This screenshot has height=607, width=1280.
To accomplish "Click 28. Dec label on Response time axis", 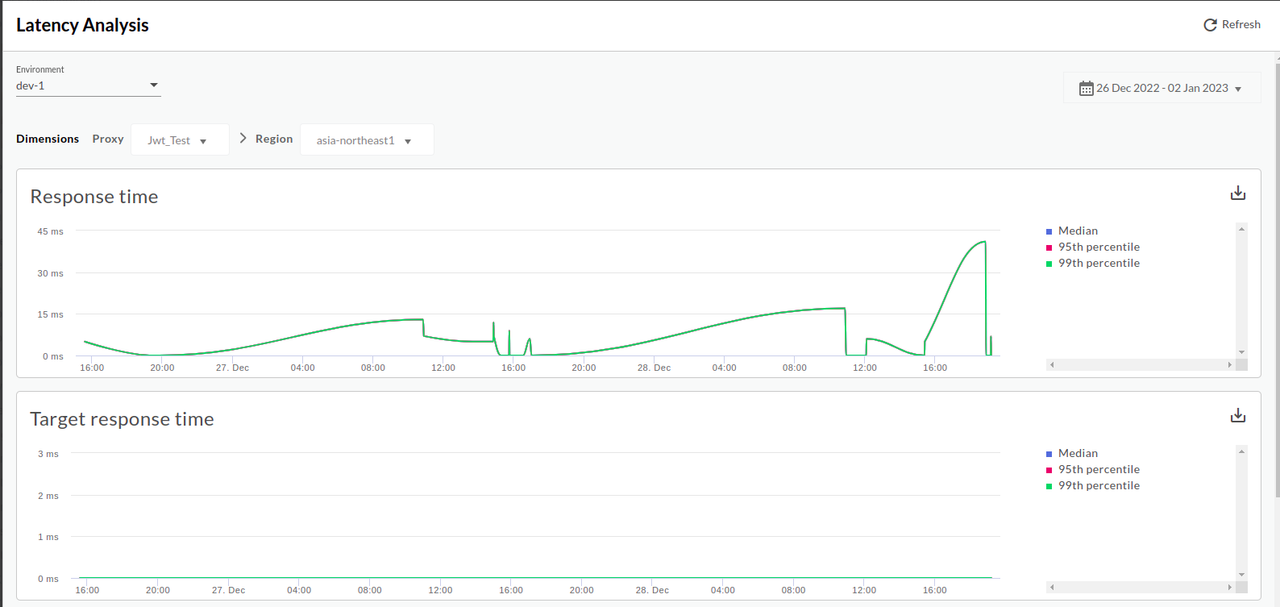I will (654, 368).
